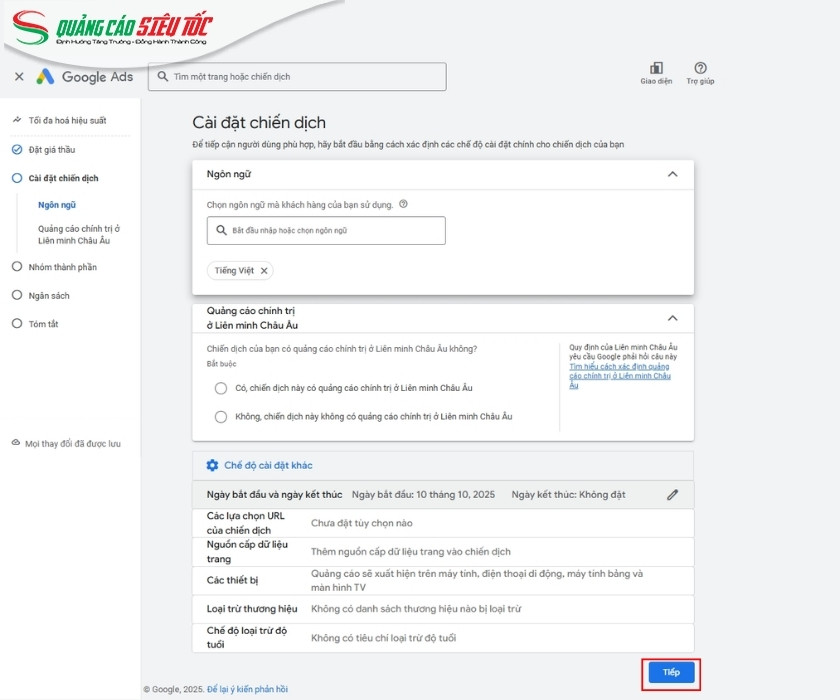Close the campaign setup with X icon
This screenshot has width=840, height=700.
pyautogui.click(x=19, y=77)
